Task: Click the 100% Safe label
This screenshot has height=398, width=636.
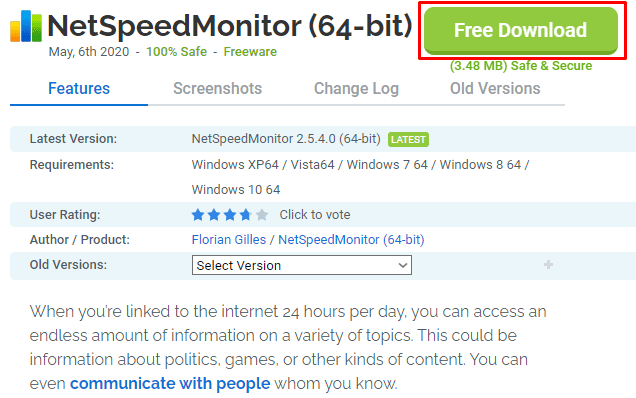Action: click(x=176, y=52)
